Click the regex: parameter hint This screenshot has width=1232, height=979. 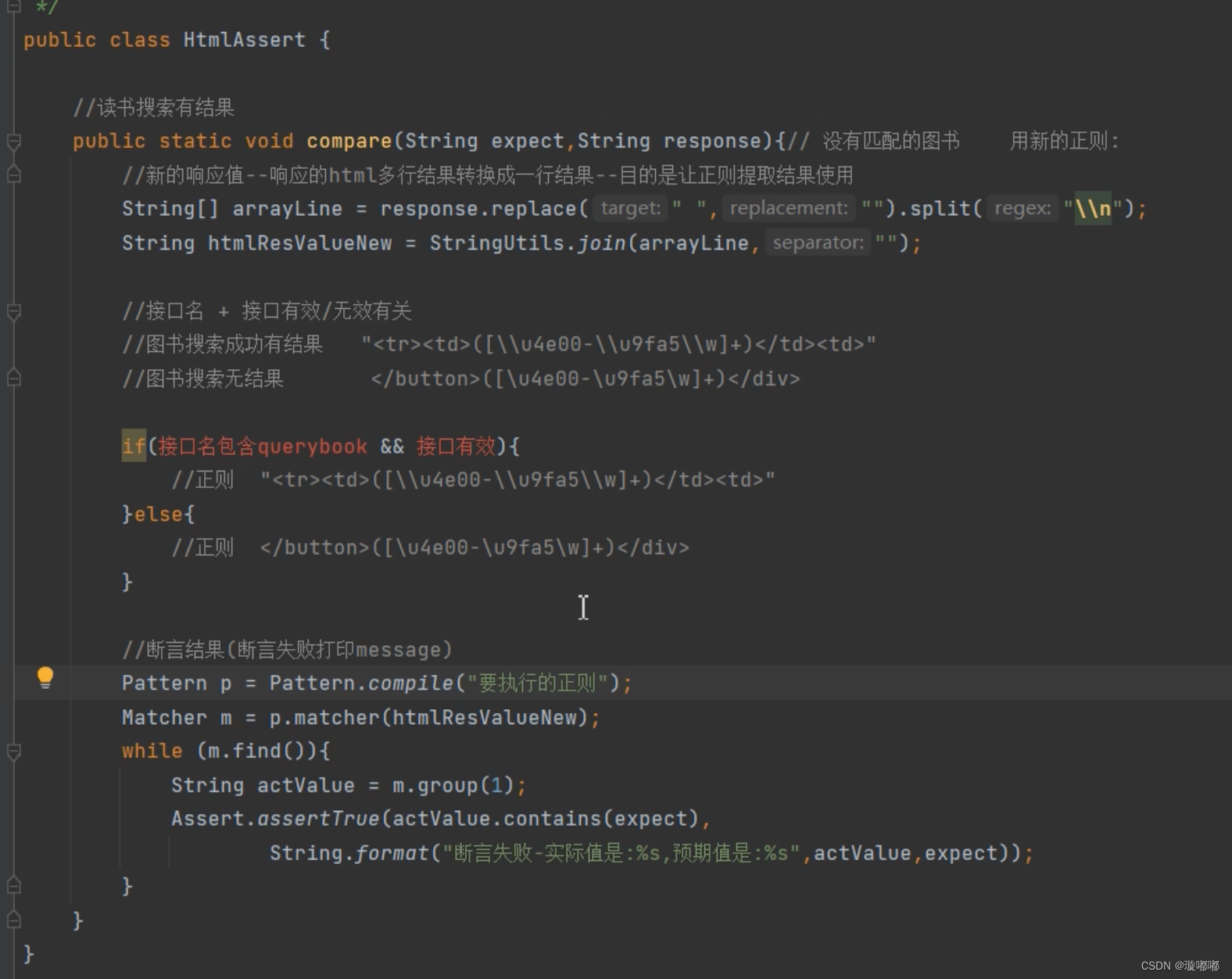tap(1022, 208)
